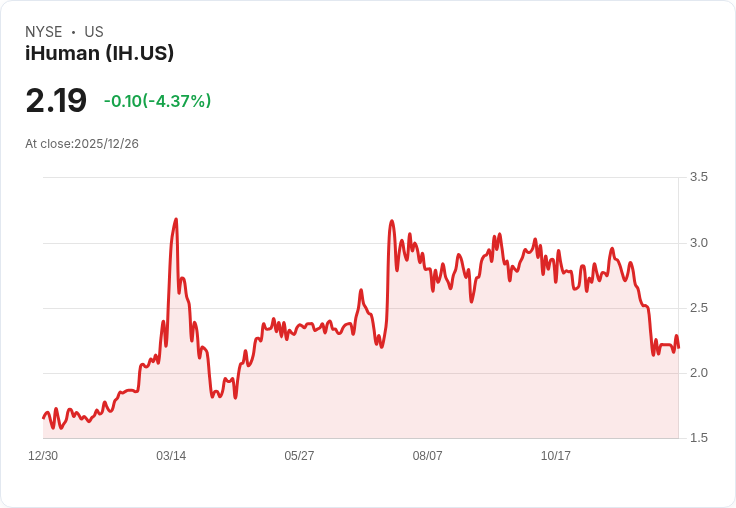
Task: Click the chart line's final rightmost point
Action: (x=678, y=347)
